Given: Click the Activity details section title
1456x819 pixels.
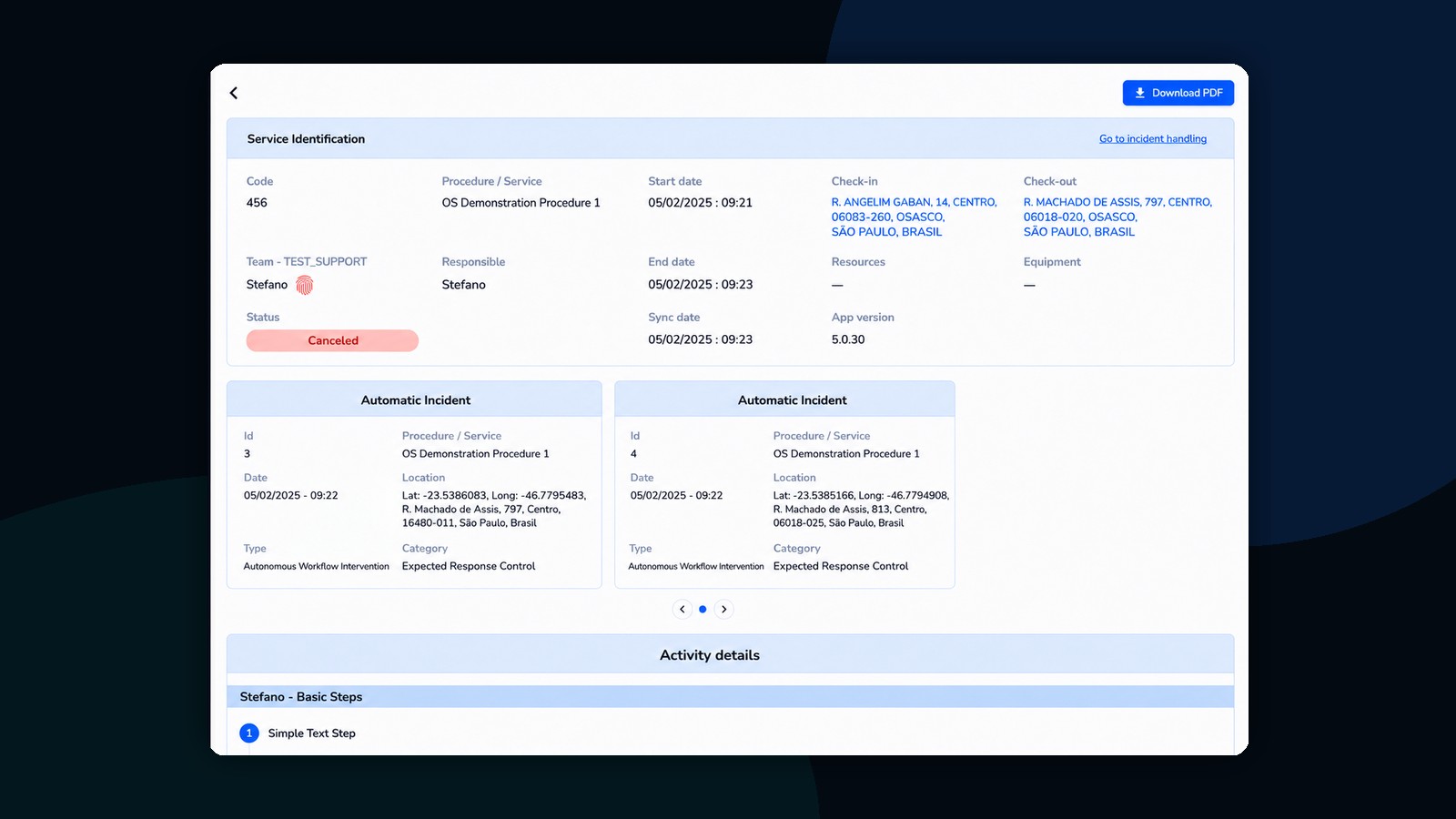Looking at the screenshot, I should 710,655.
